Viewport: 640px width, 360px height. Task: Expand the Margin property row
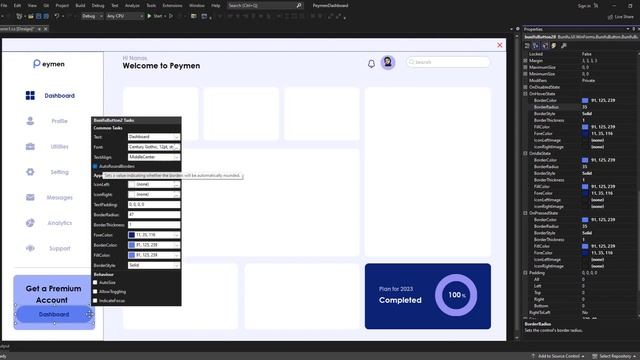coord(526,60)
